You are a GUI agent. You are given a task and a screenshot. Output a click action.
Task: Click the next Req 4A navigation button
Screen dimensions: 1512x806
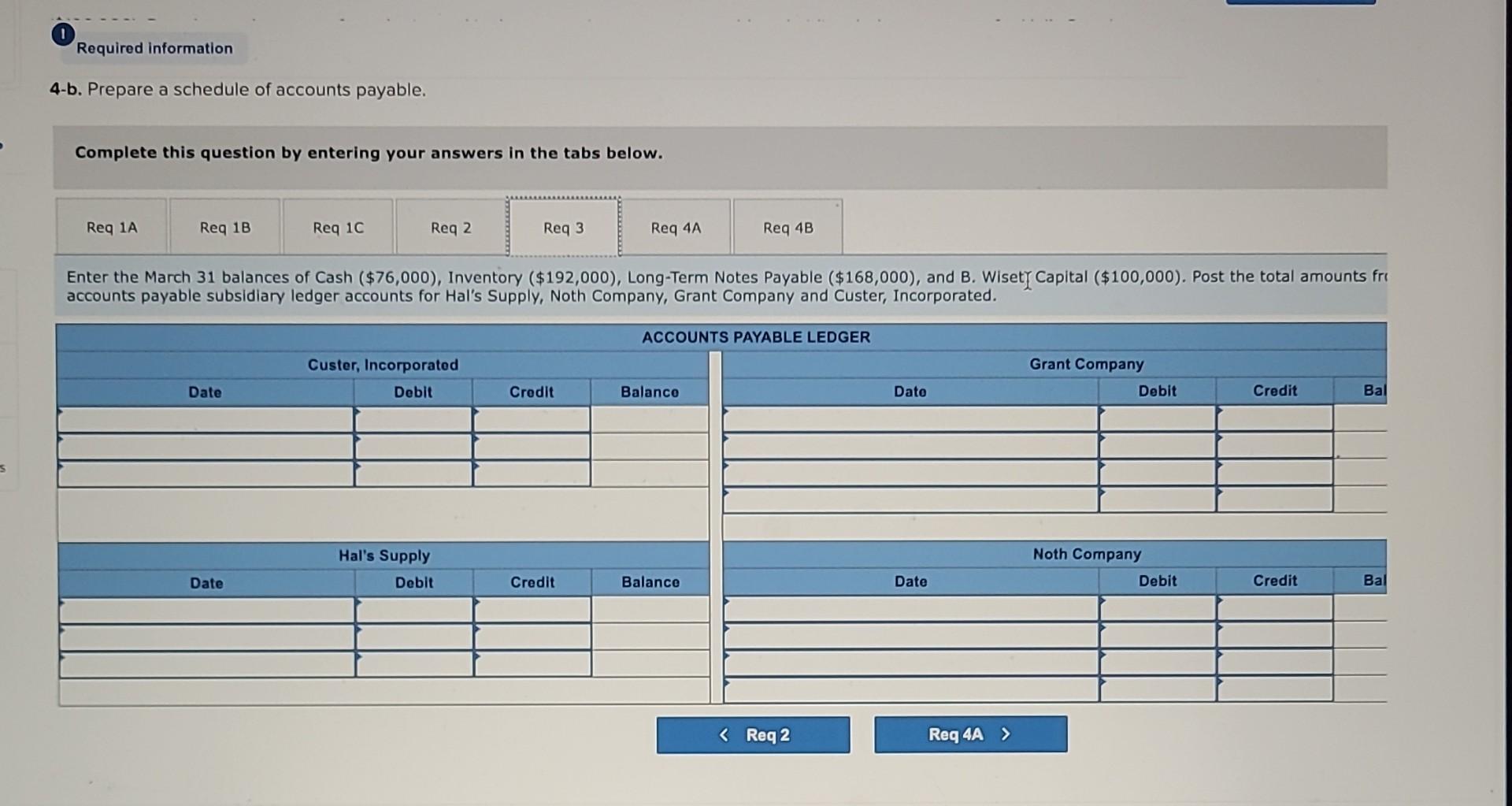(x=971, y=734)
